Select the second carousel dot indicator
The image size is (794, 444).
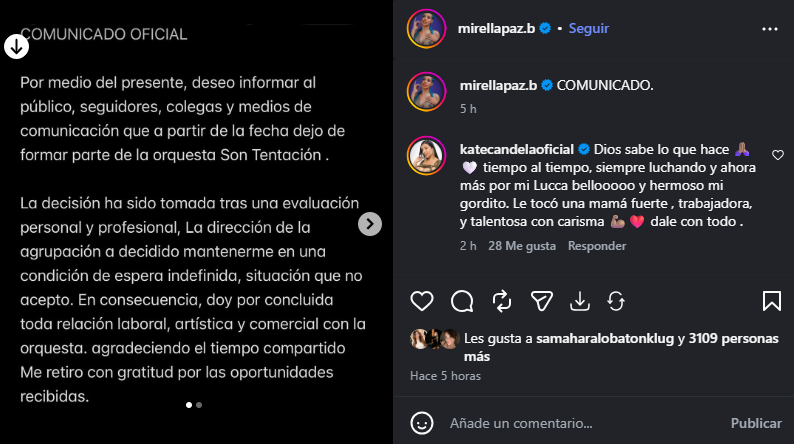pos(199,405)
